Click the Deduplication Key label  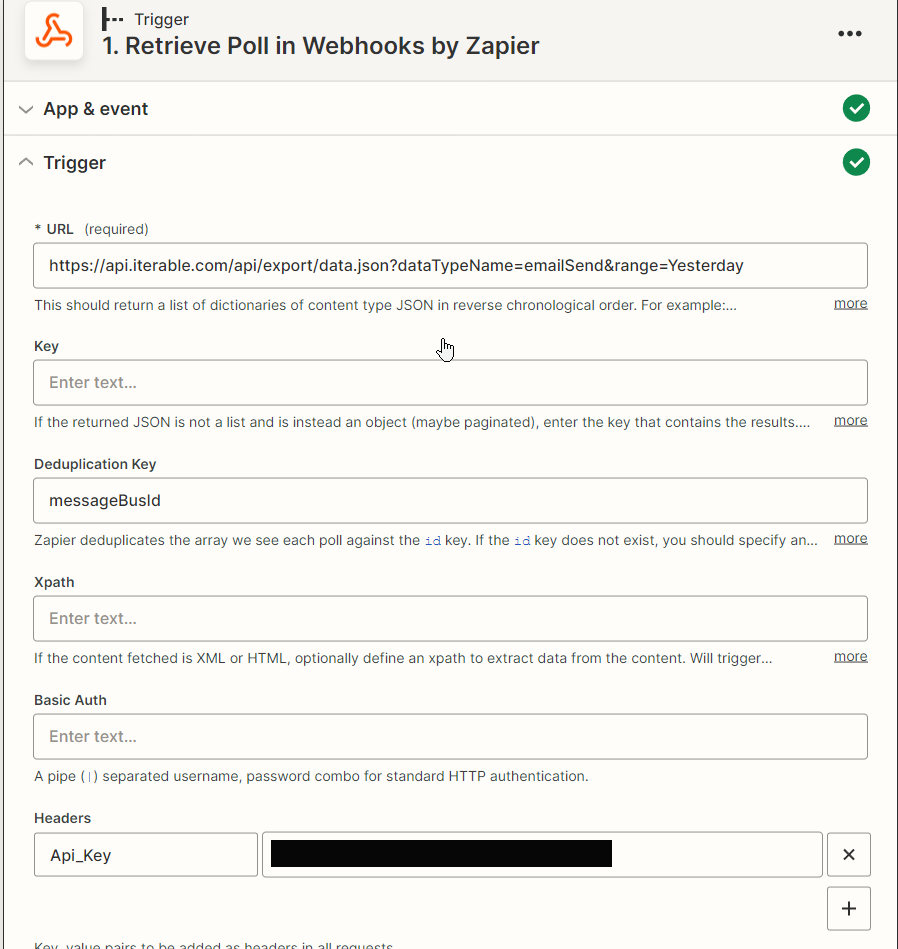tap(95, 464)
